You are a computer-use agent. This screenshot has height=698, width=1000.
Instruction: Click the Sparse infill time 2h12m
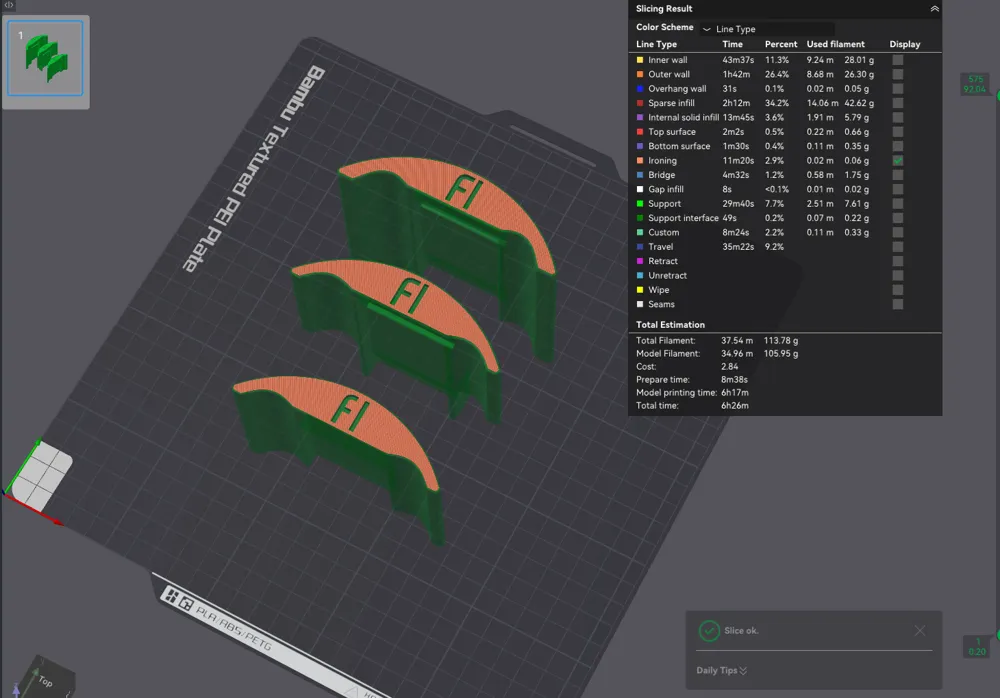click(735, 103)
